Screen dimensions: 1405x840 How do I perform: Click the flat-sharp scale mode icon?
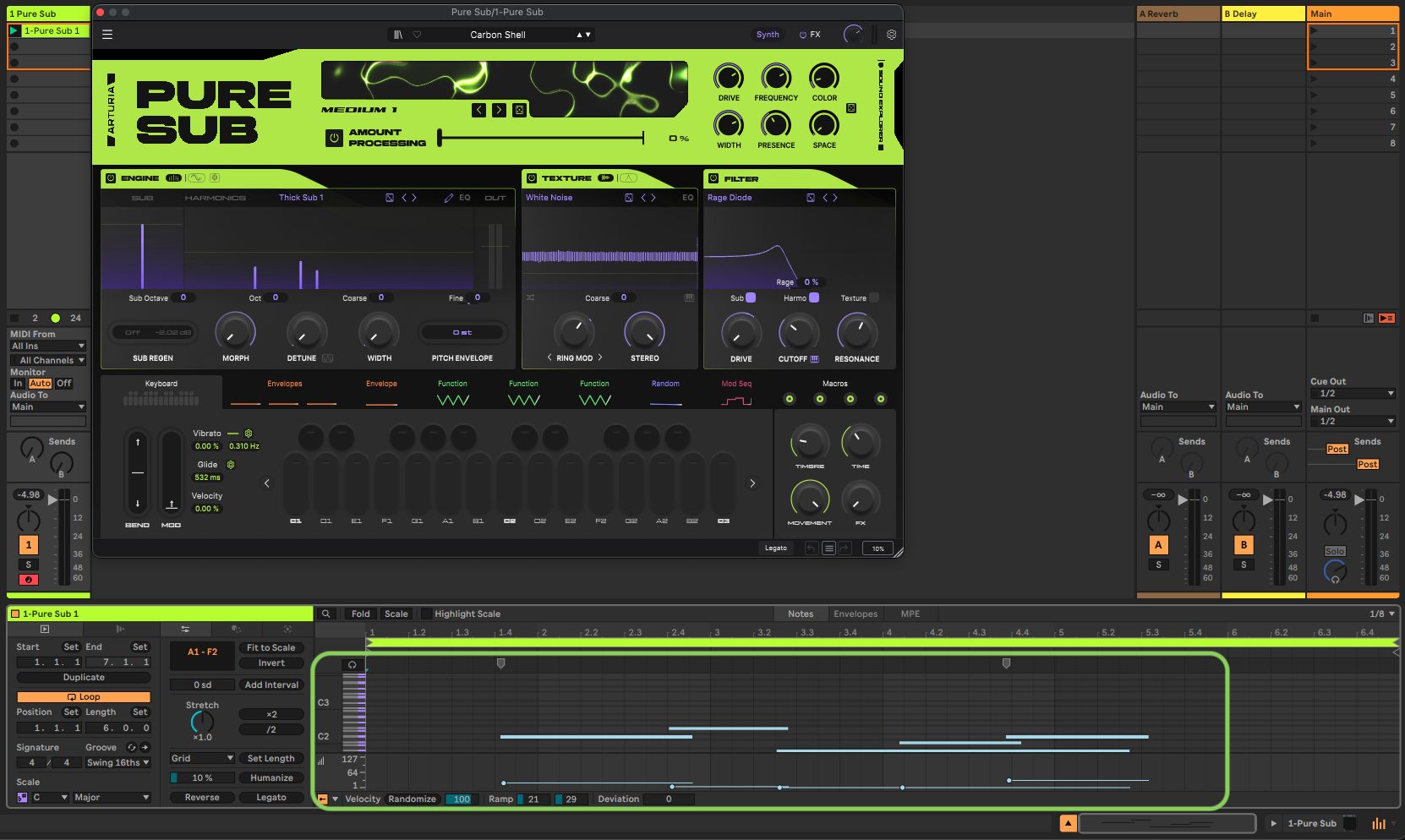pos(23,798)
